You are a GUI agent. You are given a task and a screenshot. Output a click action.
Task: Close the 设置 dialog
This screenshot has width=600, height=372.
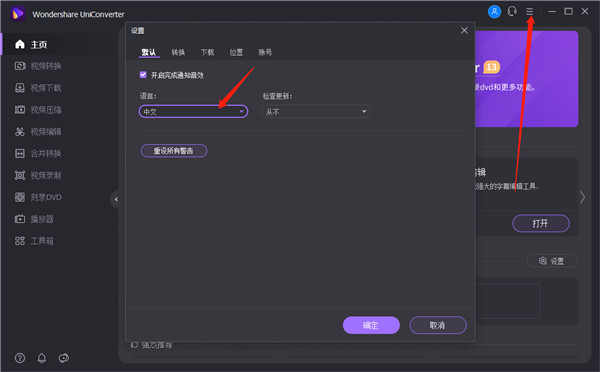[464, 30]
